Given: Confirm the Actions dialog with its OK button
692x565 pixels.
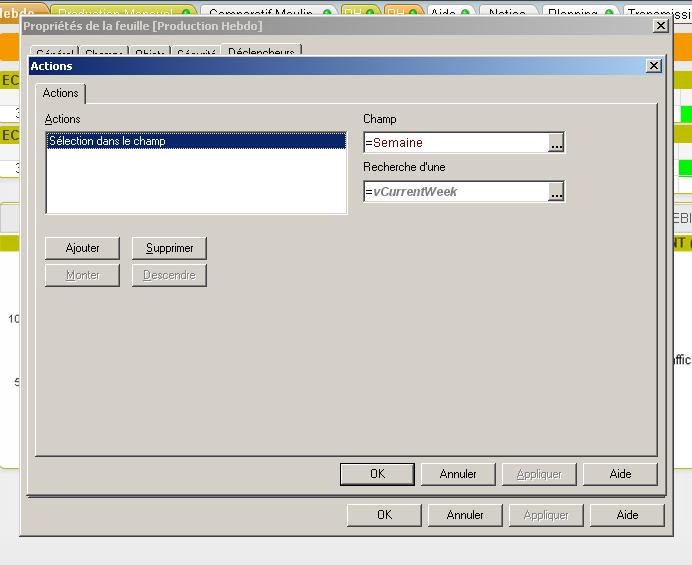Looking at the screenshot, I should (x=377, y=474).
